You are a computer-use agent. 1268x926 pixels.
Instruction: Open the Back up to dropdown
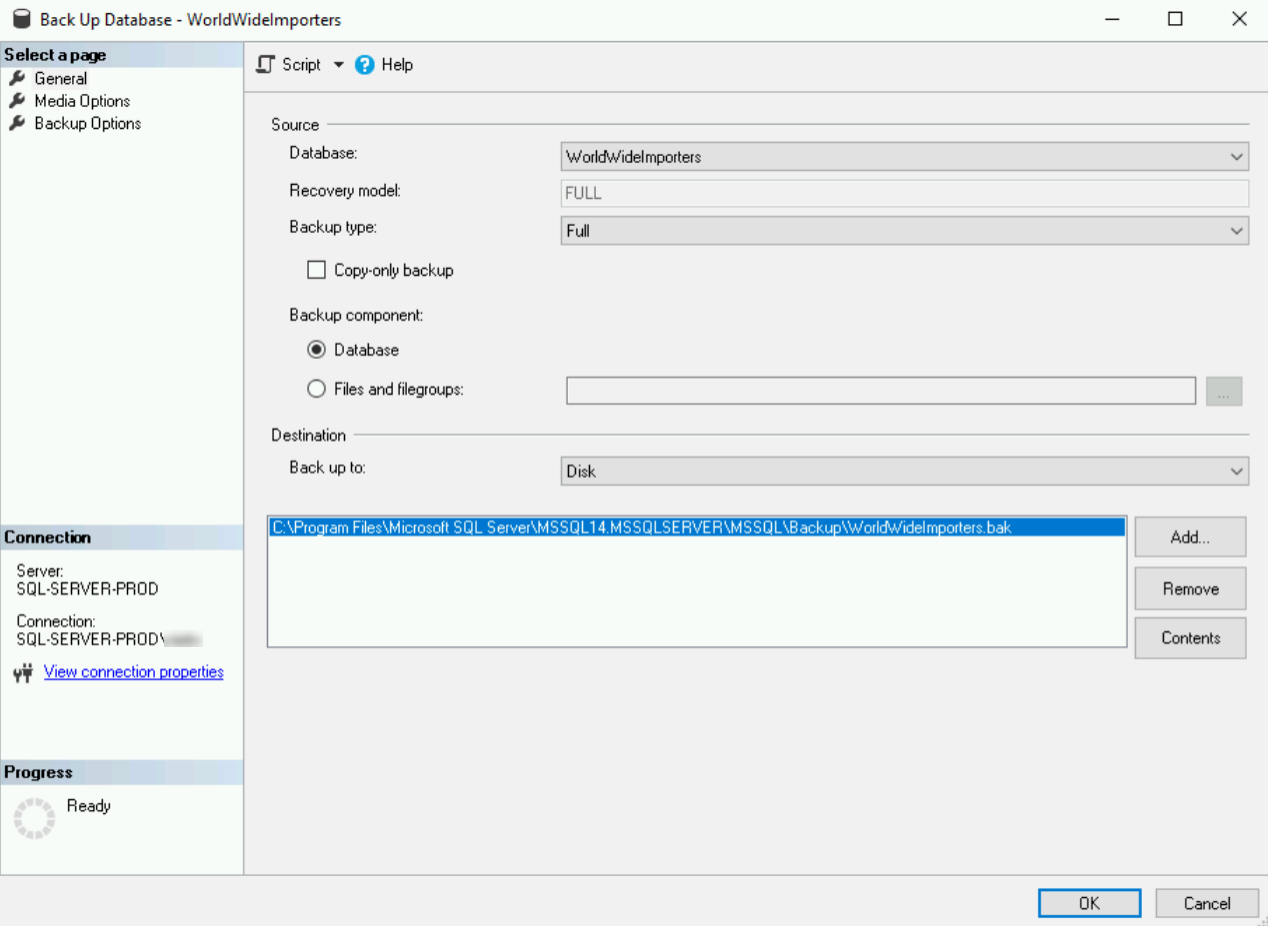click(x=1236, y=470)
